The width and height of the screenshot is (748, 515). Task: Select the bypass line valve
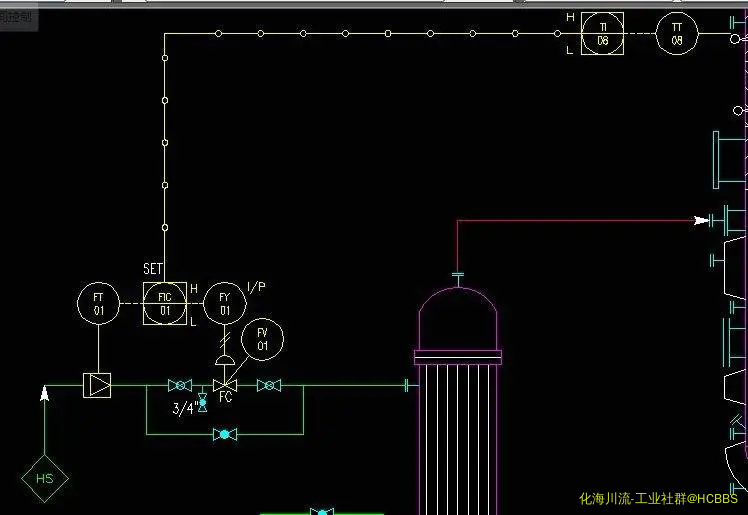tap(225, 434)
